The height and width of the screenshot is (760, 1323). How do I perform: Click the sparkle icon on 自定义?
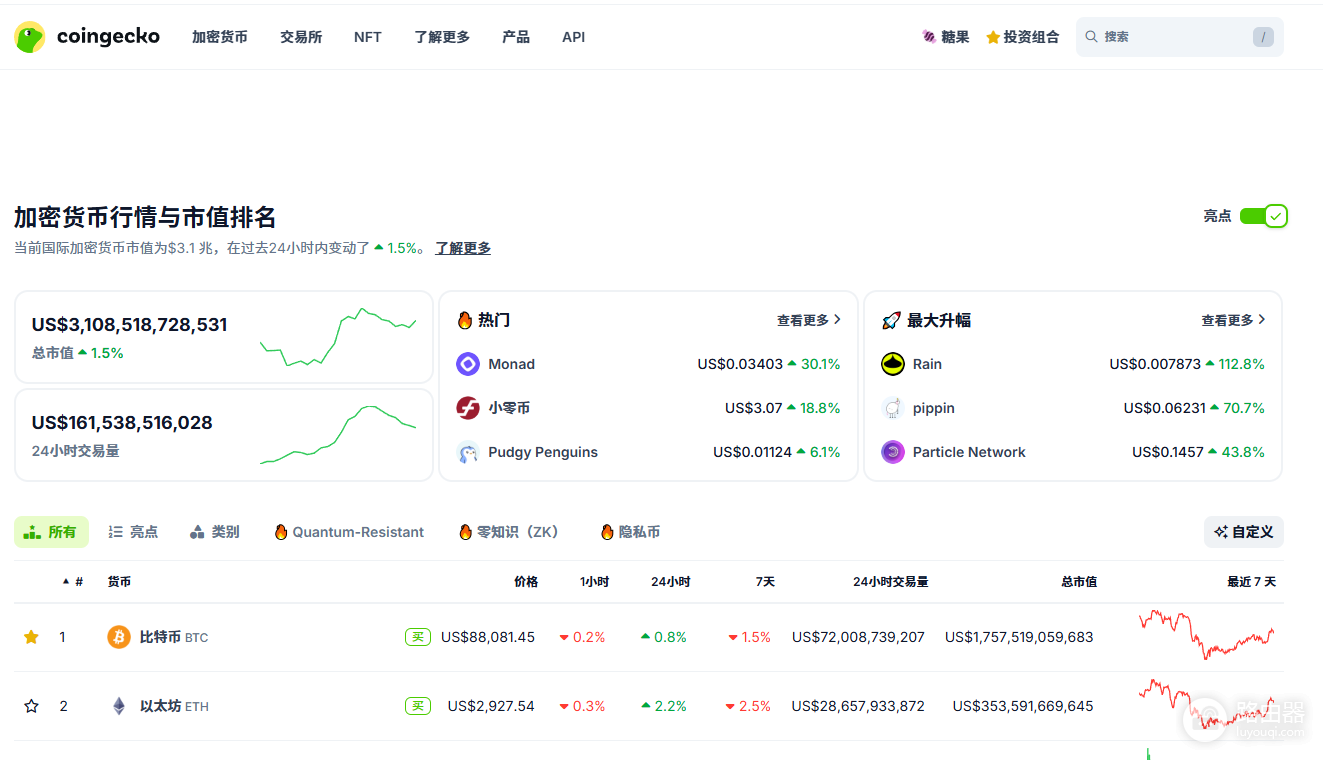click(1221, 532)
